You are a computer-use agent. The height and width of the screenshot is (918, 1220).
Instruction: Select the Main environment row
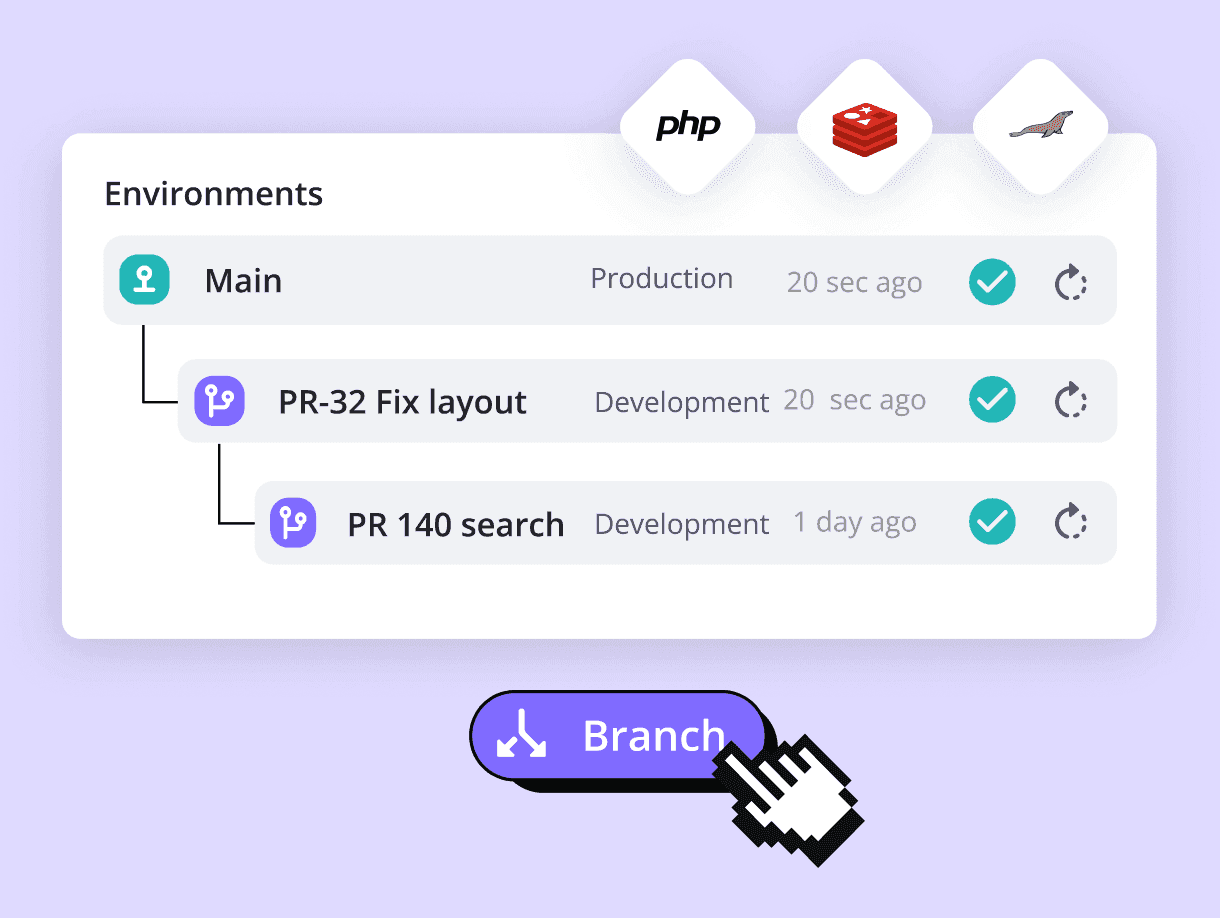click(x=243, y=281)
